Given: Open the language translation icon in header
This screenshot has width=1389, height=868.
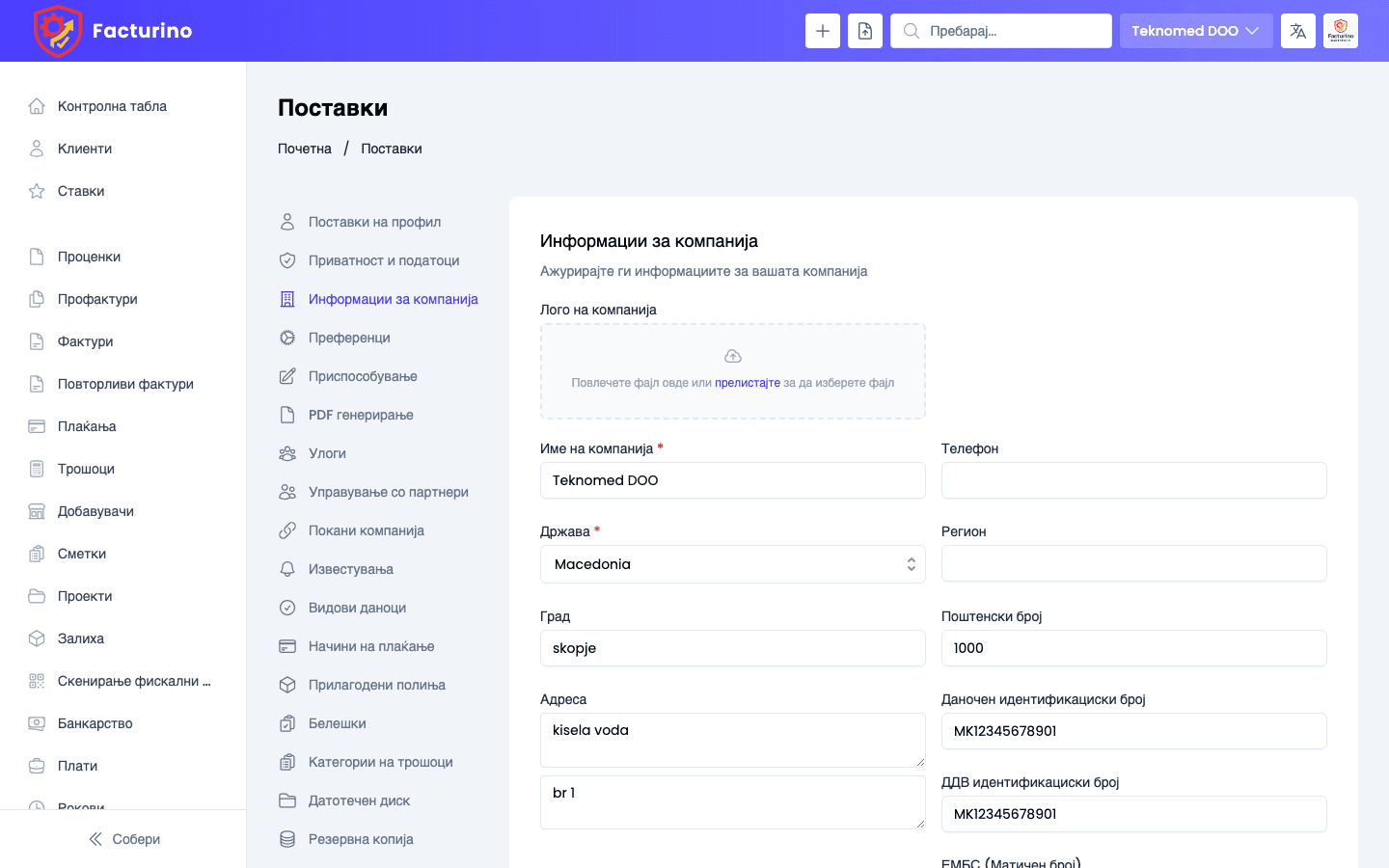Looking at the screenshot, I should point(1297,30).
